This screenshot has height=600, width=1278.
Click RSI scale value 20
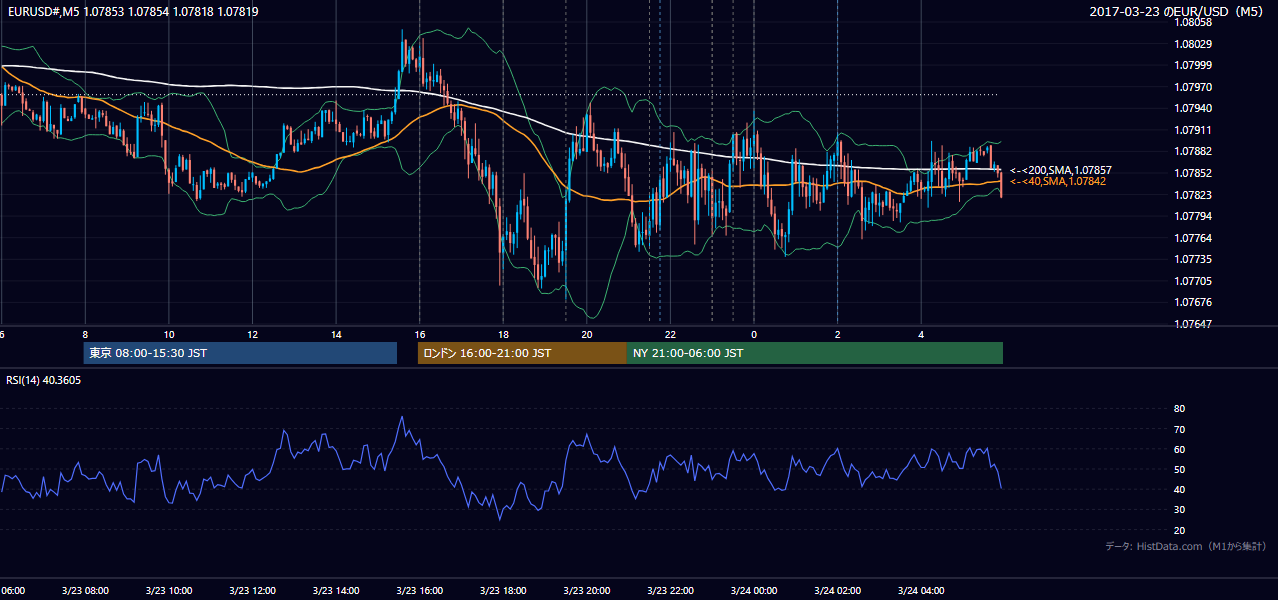[x=1179, y=530]
